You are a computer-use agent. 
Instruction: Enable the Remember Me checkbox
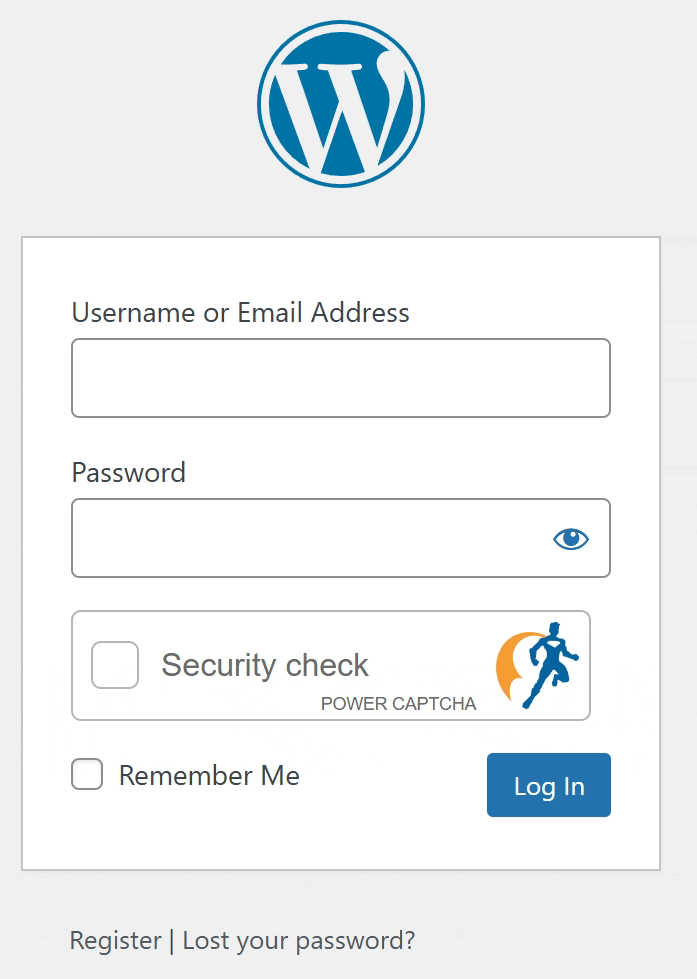(x=87, y=775)
